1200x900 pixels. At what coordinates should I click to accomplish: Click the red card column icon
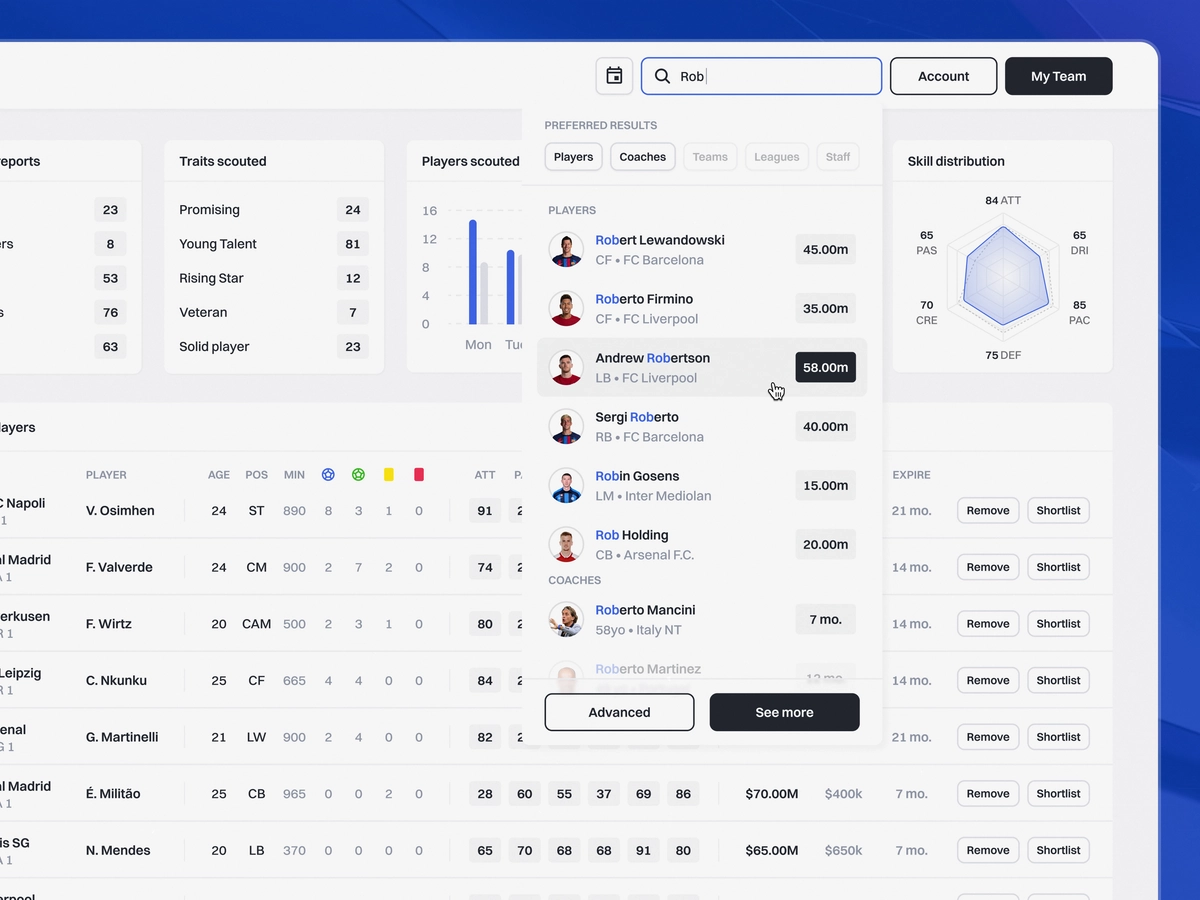419,475
